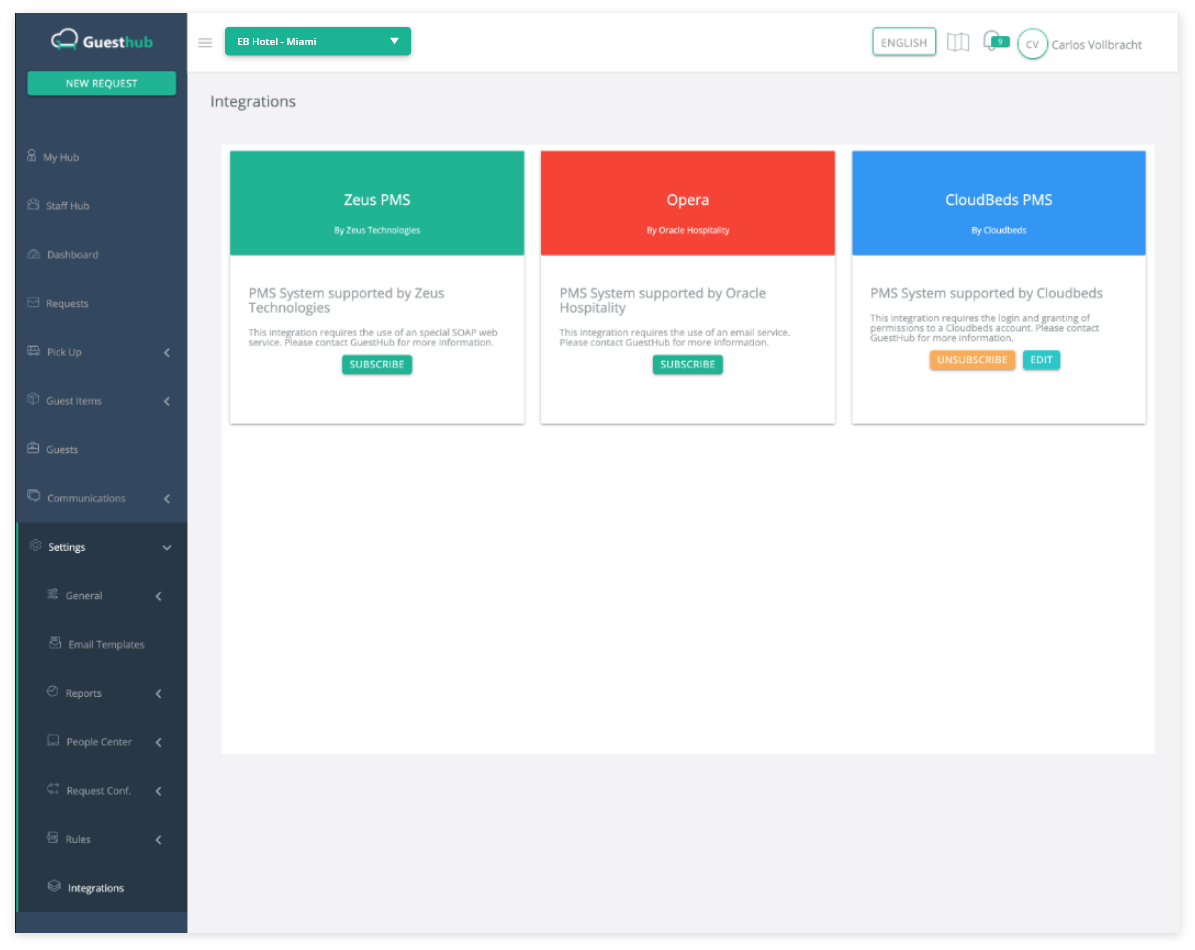This screenshot has height=950, width=1195.
Task: Open the notifications bell icon
Action: pyautogui.click(x=992, y=41)
